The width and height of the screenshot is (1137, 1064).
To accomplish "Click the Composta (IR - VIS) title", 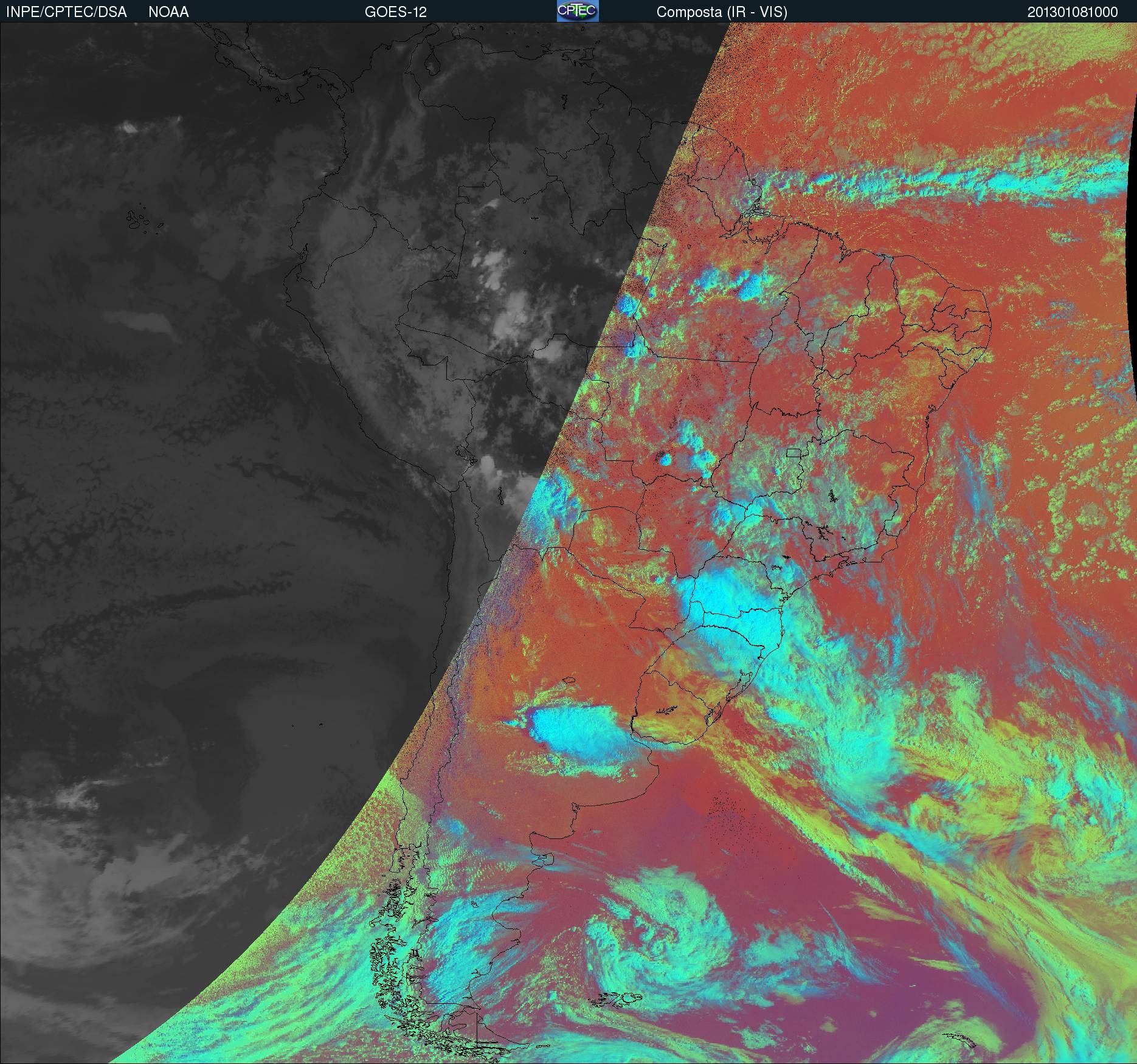I will click(722, 12).
